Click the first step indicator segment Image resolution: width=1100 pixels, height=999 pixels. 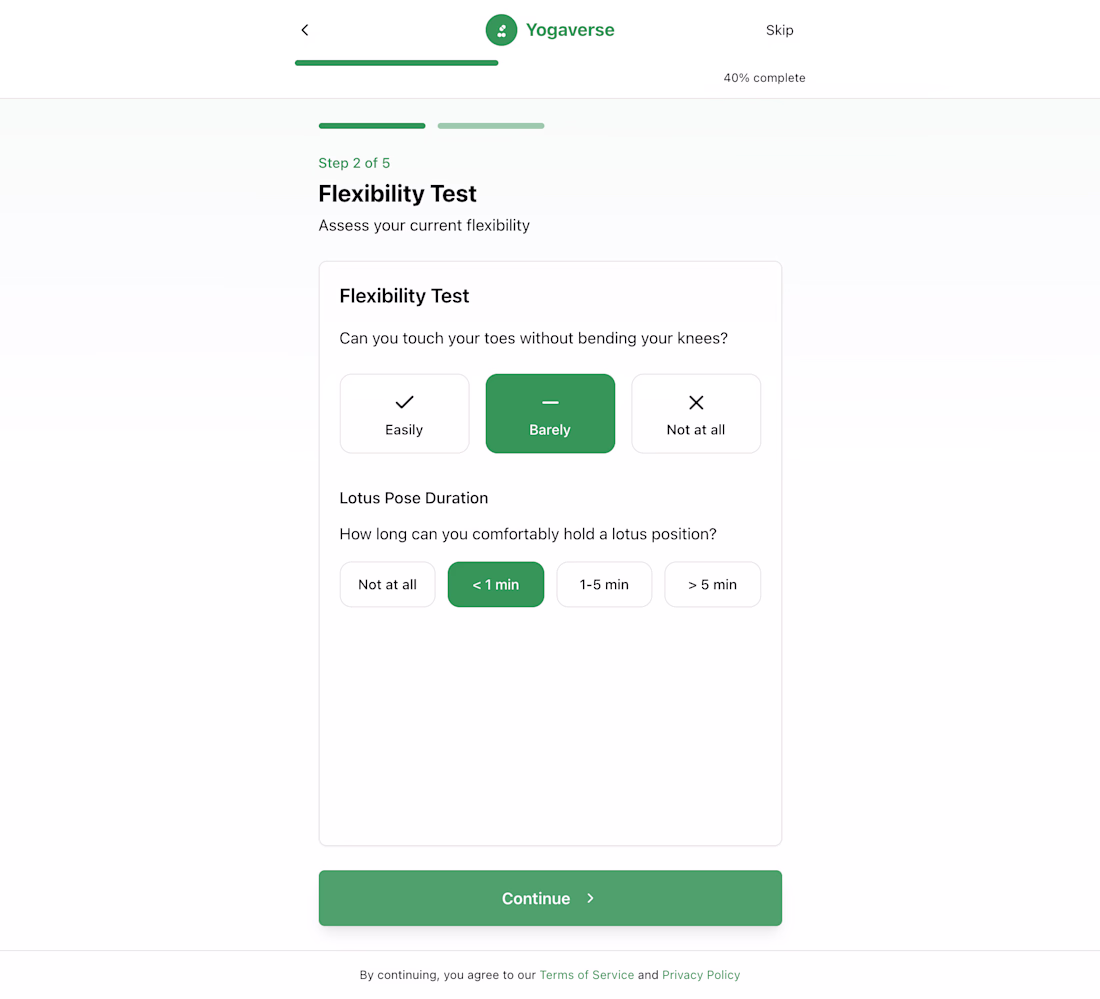(372, 126)
